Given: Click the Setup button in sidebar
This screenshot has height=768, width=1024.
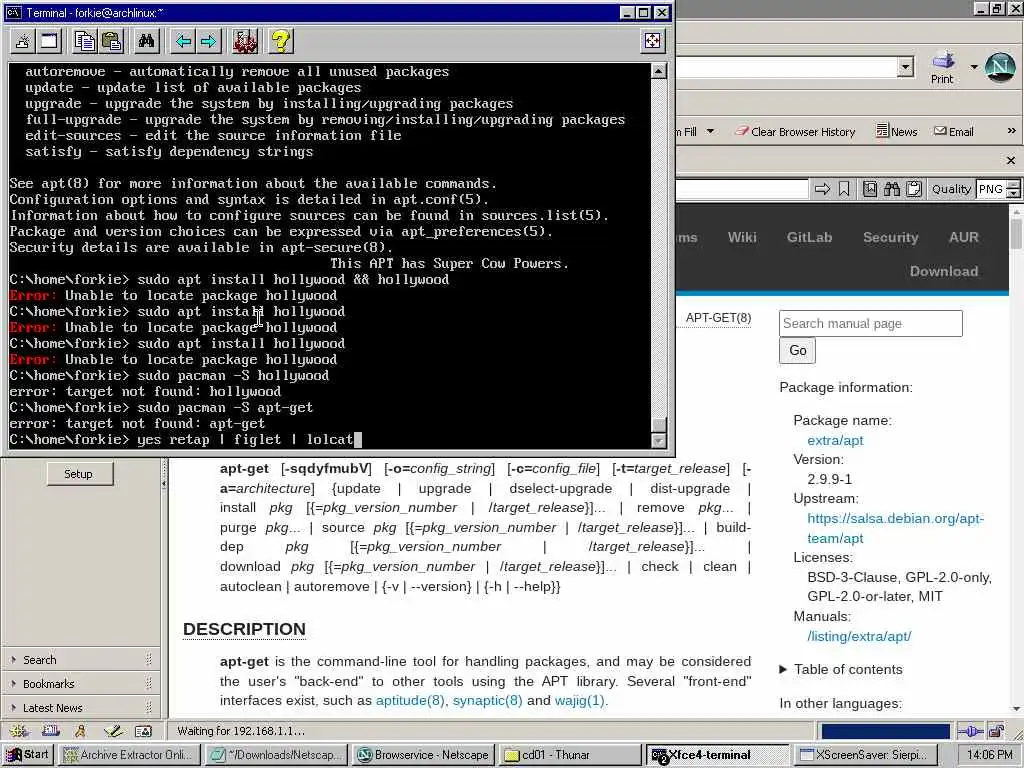Looking at the screenshot, I should tap(80, 474).
